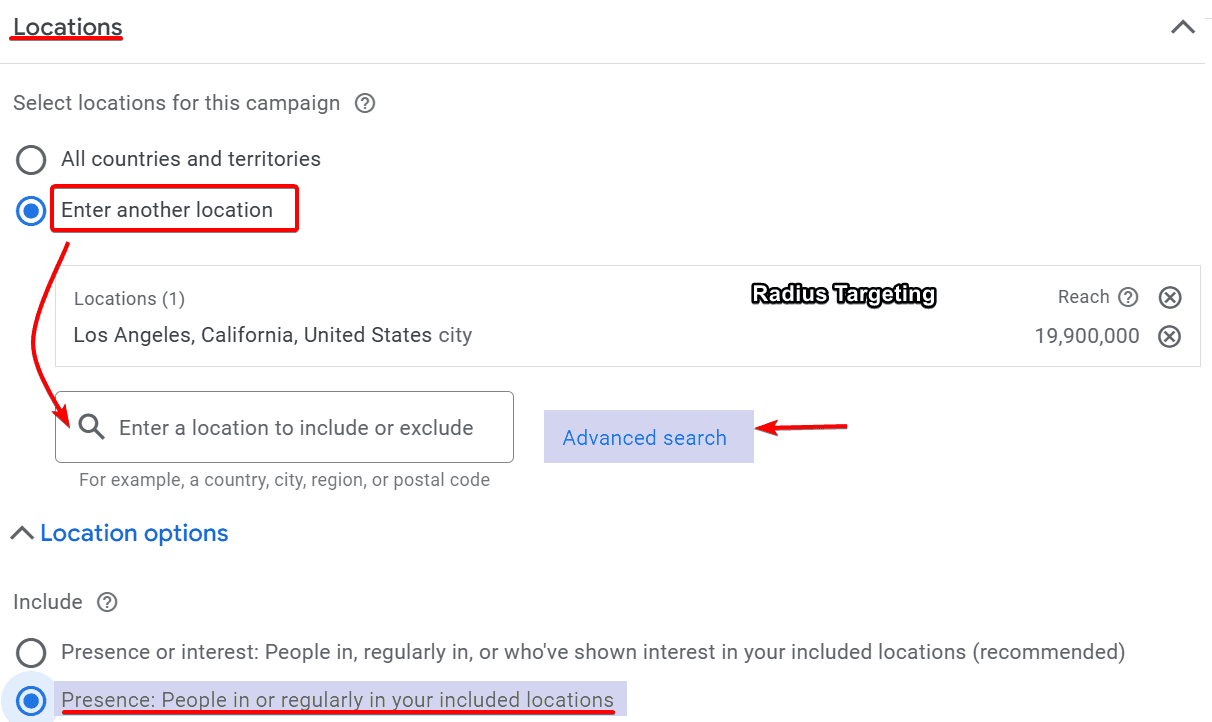Open Advanced search
Screen dimensions: 1212x722
[x=645, y=437]
